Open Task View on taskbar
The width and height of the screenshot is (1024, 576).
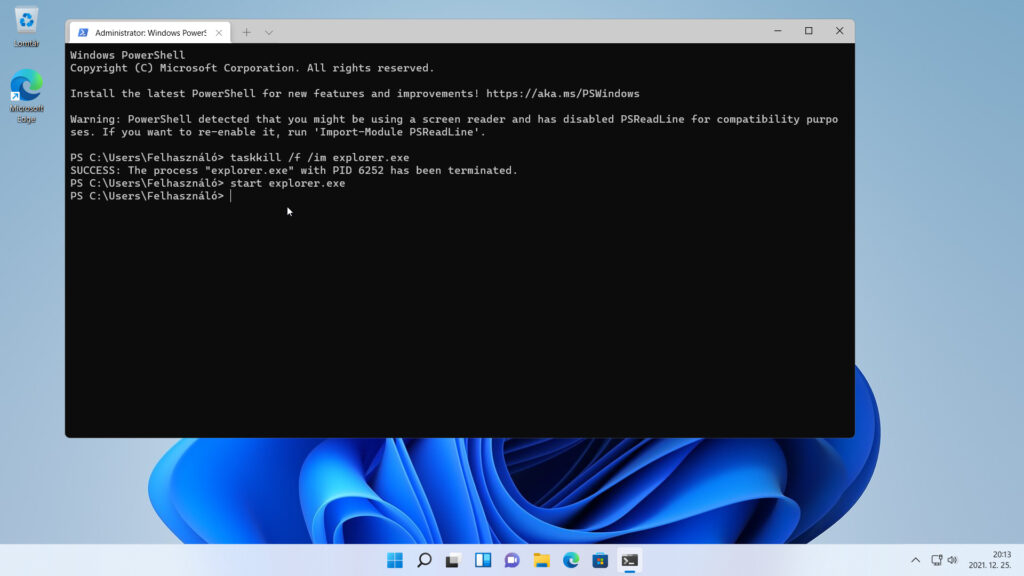(x=453, y=560)
